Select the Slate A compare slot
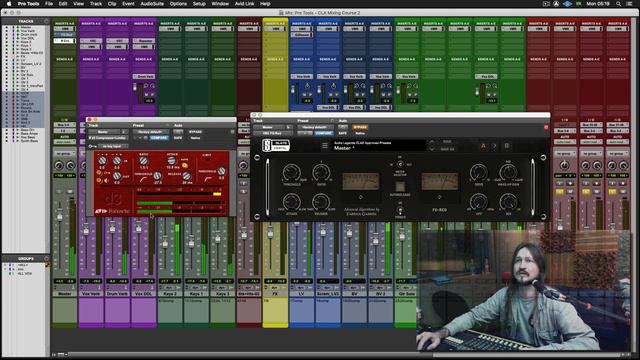Screen dimensions: 640x360 point(483,146)
